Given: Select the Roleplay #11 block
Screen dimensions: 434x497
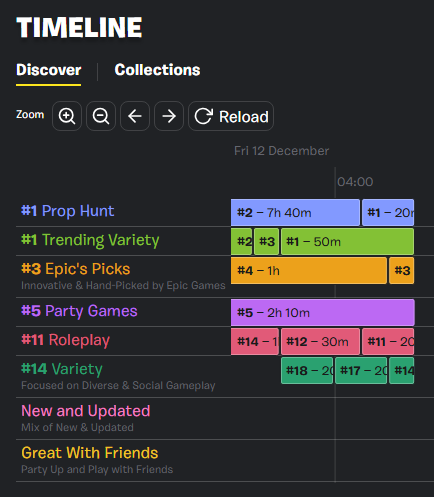Looking at the screenshot, I should pyautogui.click(x=388, y=342).
